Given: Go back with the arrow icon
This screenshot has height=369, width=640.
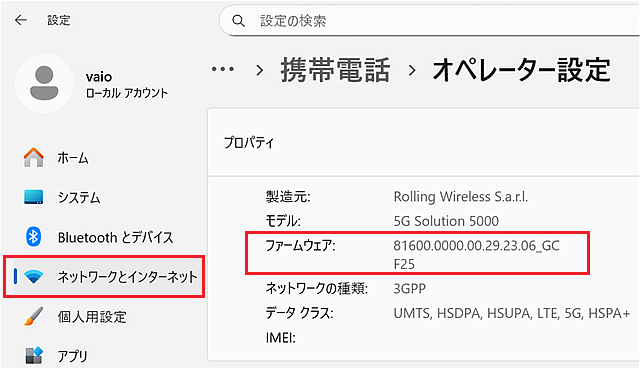Looking at the screenshot, I should [20, 20].
